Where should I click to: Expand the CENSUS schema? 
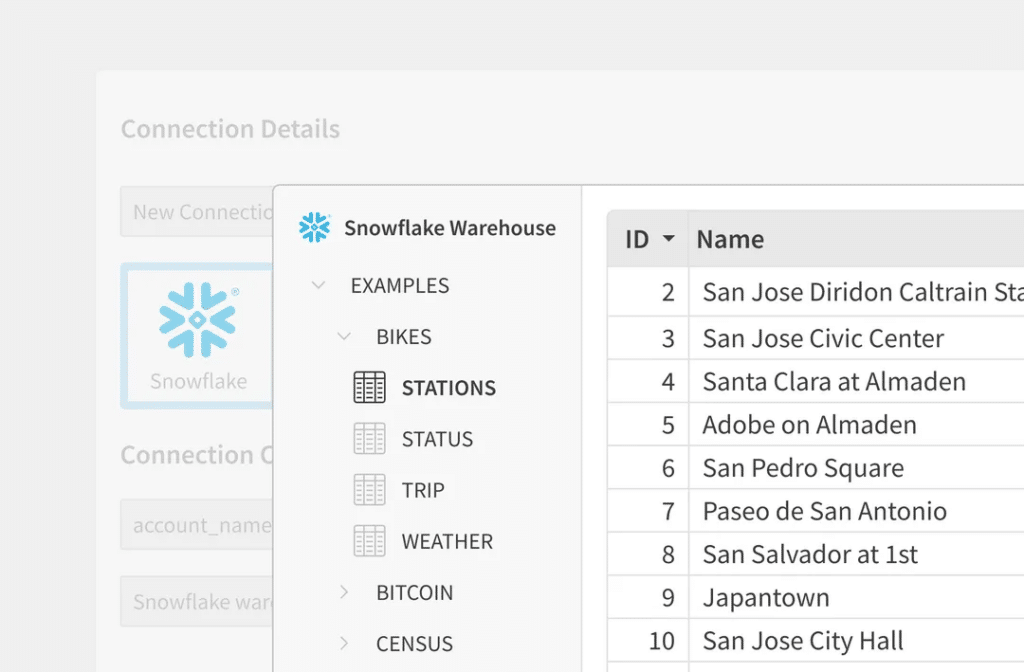[344, 643]
